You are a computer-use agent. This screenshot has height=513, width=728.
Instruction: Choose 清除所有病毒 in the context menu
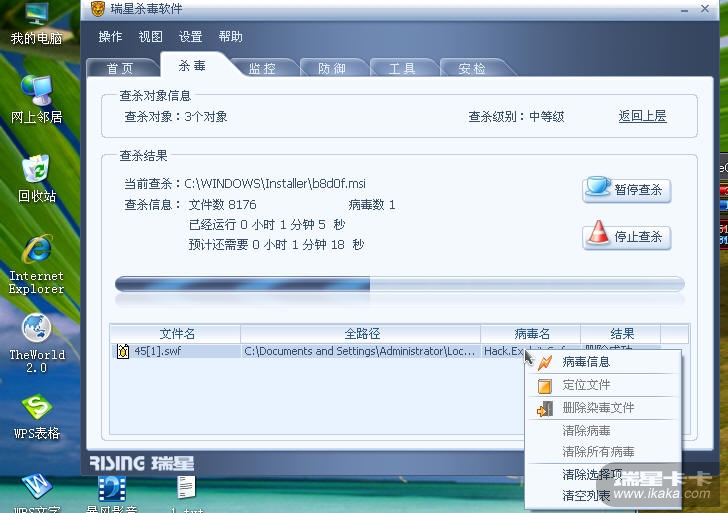coord(604,451)
